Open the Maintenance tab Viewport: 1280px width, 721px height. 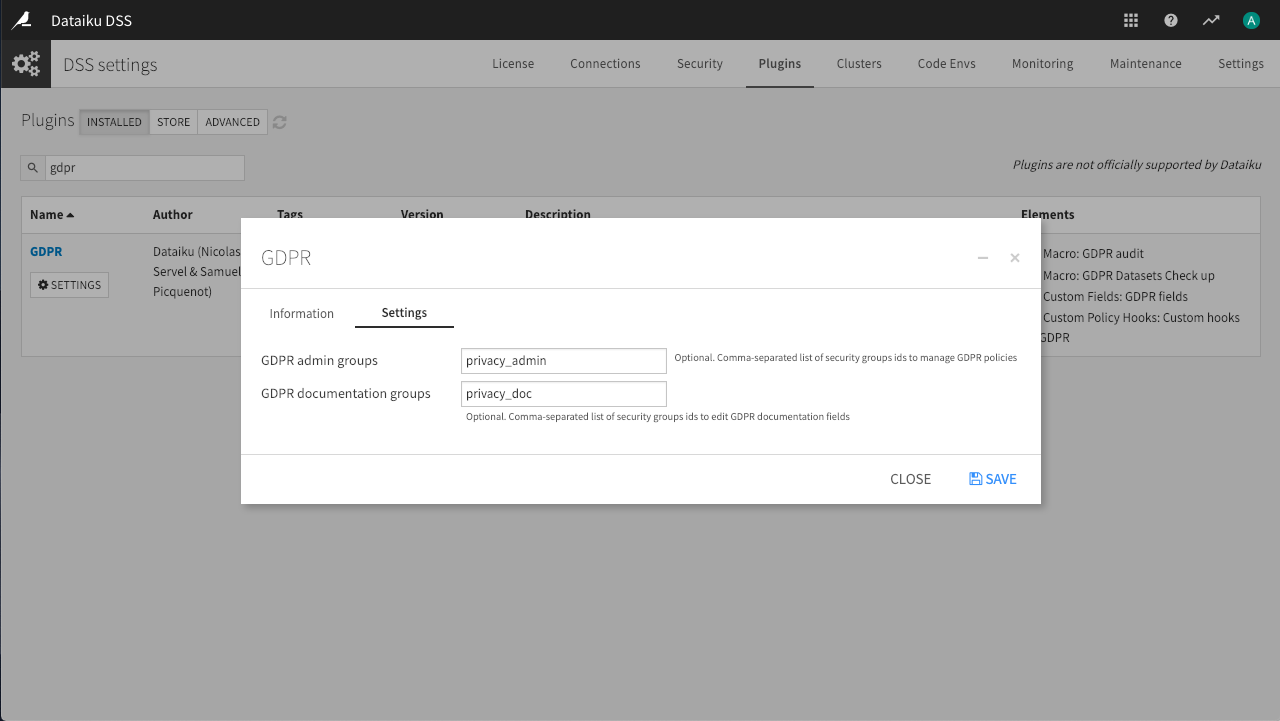1146,64
